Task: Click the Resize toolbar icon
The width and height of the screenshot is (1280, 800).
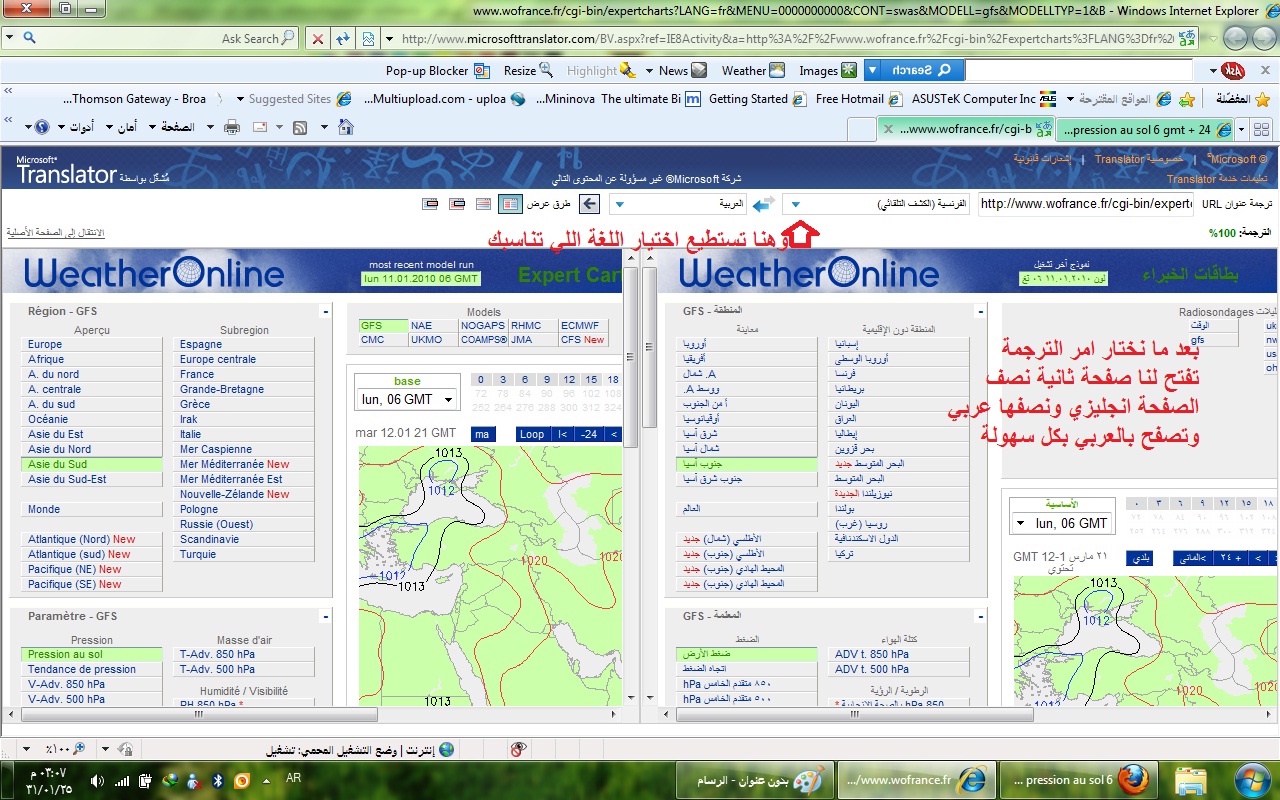Action: click(x=546, y=70)
